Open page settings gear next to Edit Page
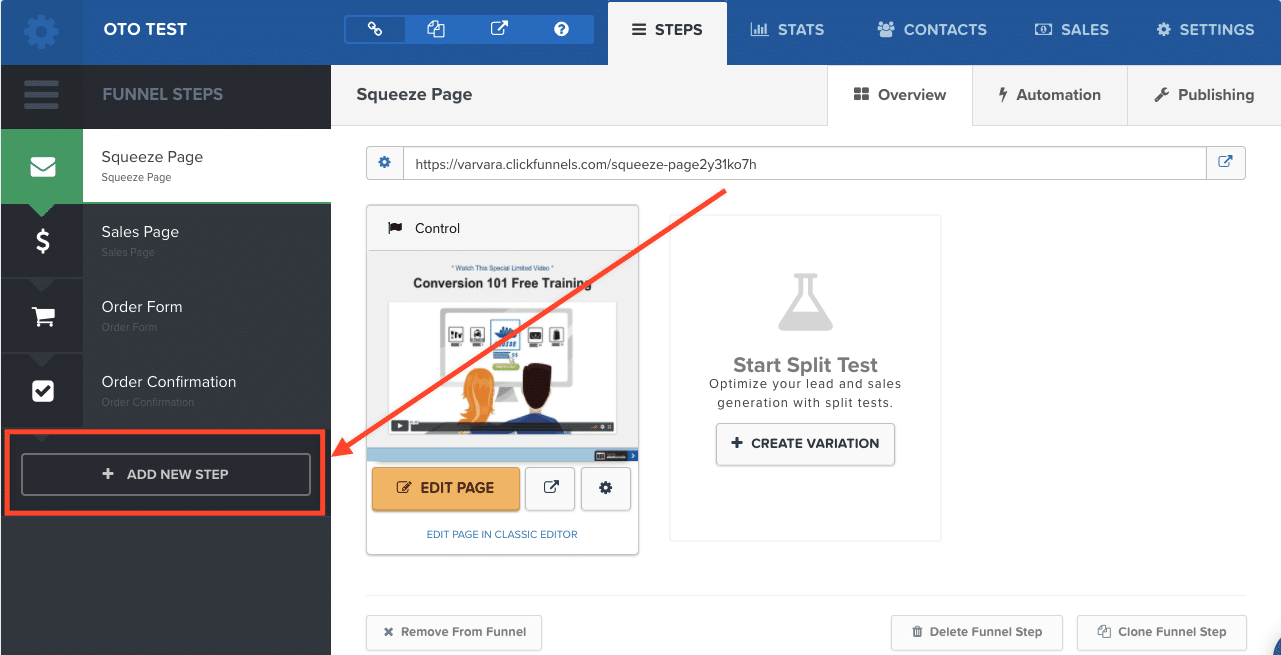The image size is (1281, 655). click(x=605, y=488)
